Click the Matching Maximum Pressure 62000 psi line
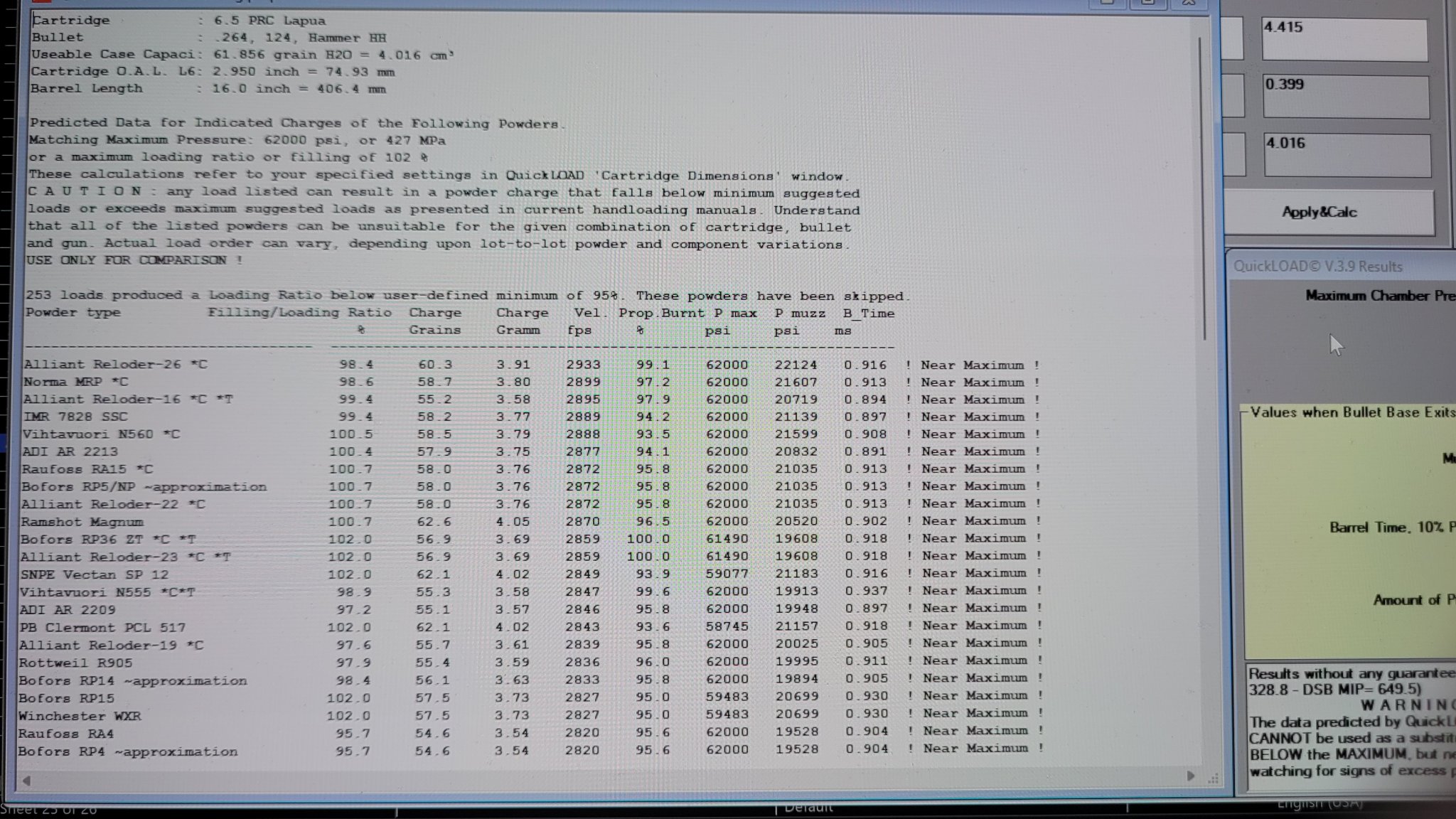This screenshot has width=1456, height=819. coord(237,140)
